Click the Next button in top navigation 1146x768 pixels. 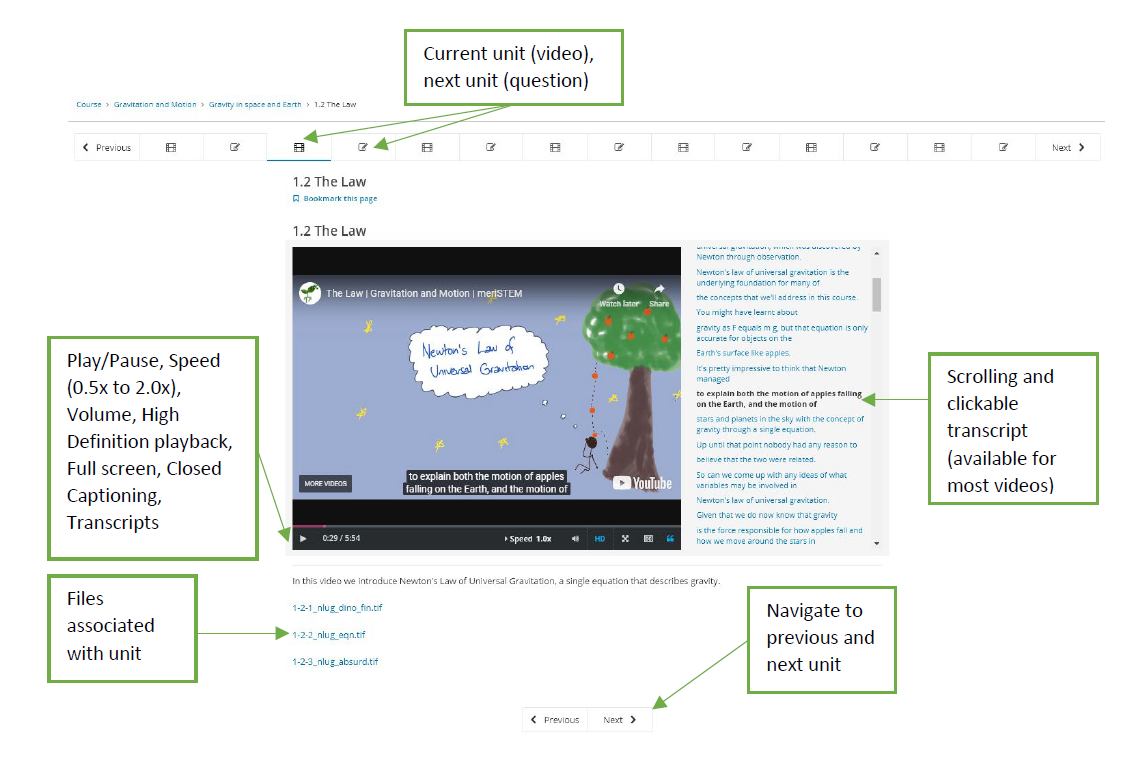tap(1067, 147)
